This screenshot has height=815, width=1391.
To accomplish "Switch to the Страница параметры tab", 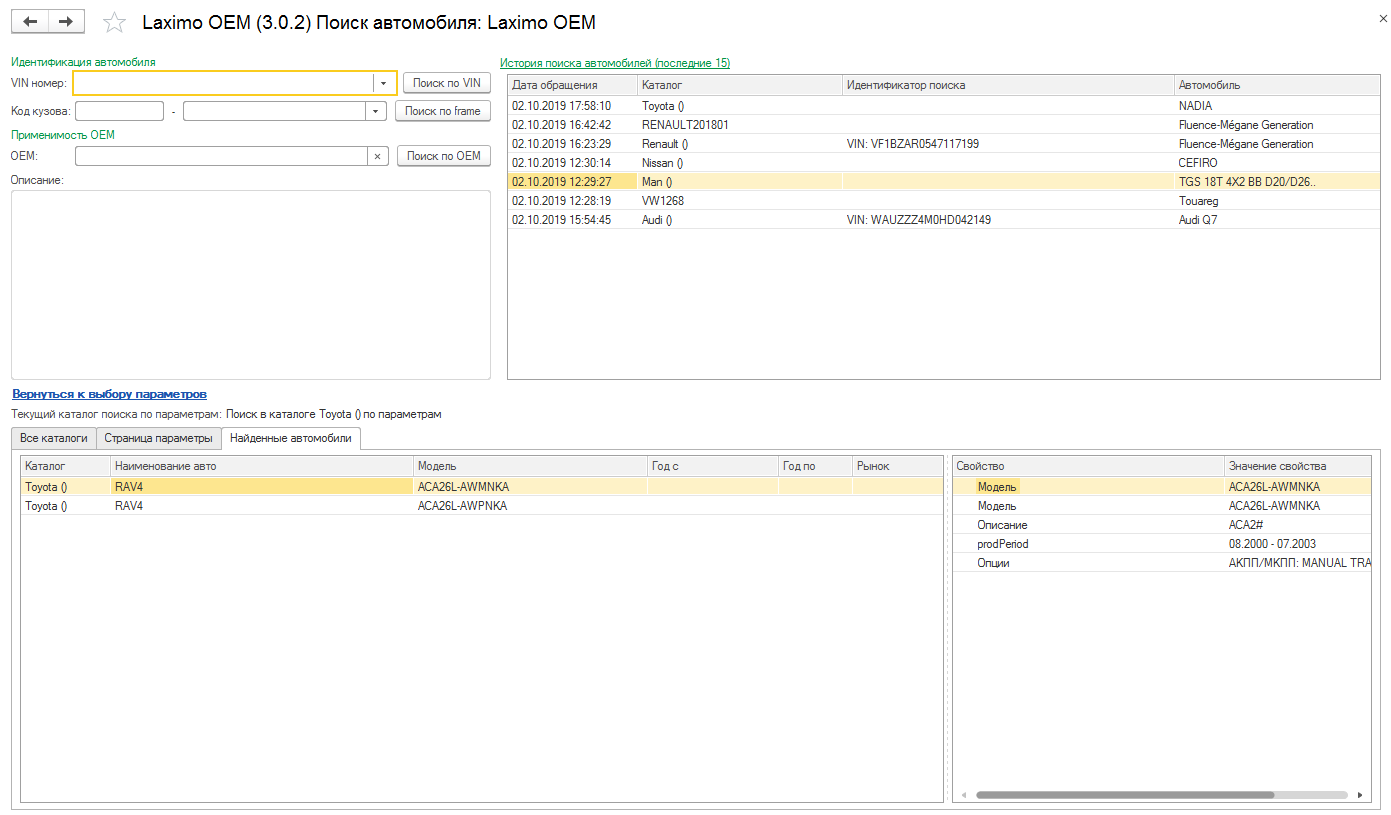I will 158,438.
